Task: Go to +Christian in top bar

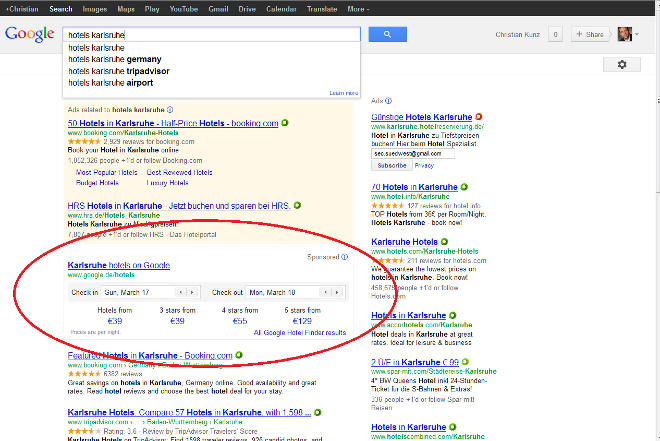Action: (x=22, y=9)
